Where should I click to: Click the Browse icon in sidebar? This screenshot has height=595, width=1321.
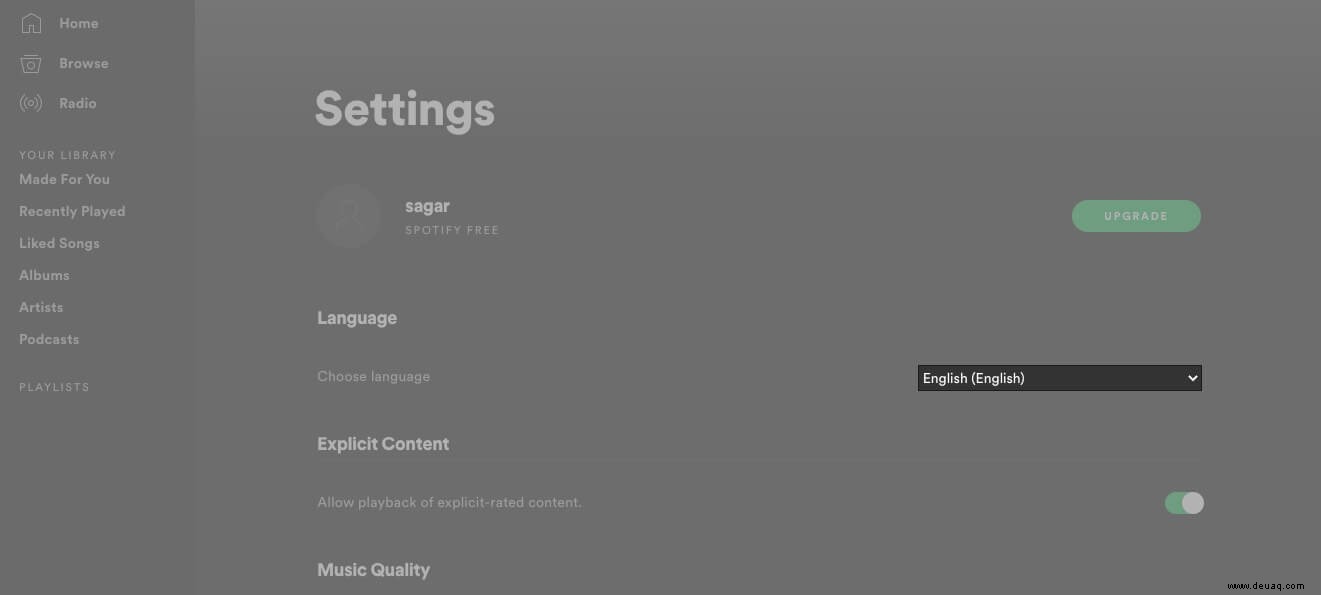(x=31, y=63)
